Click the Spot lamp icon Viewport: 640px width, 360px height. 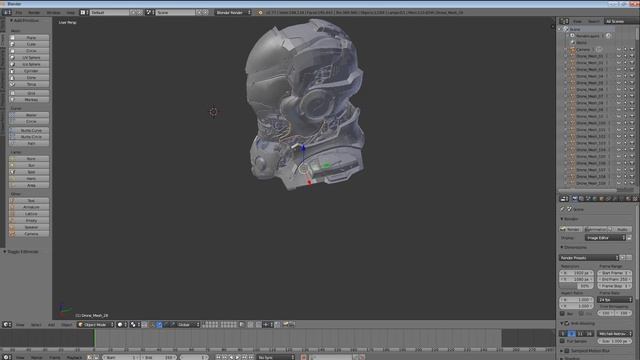[12, 172]
